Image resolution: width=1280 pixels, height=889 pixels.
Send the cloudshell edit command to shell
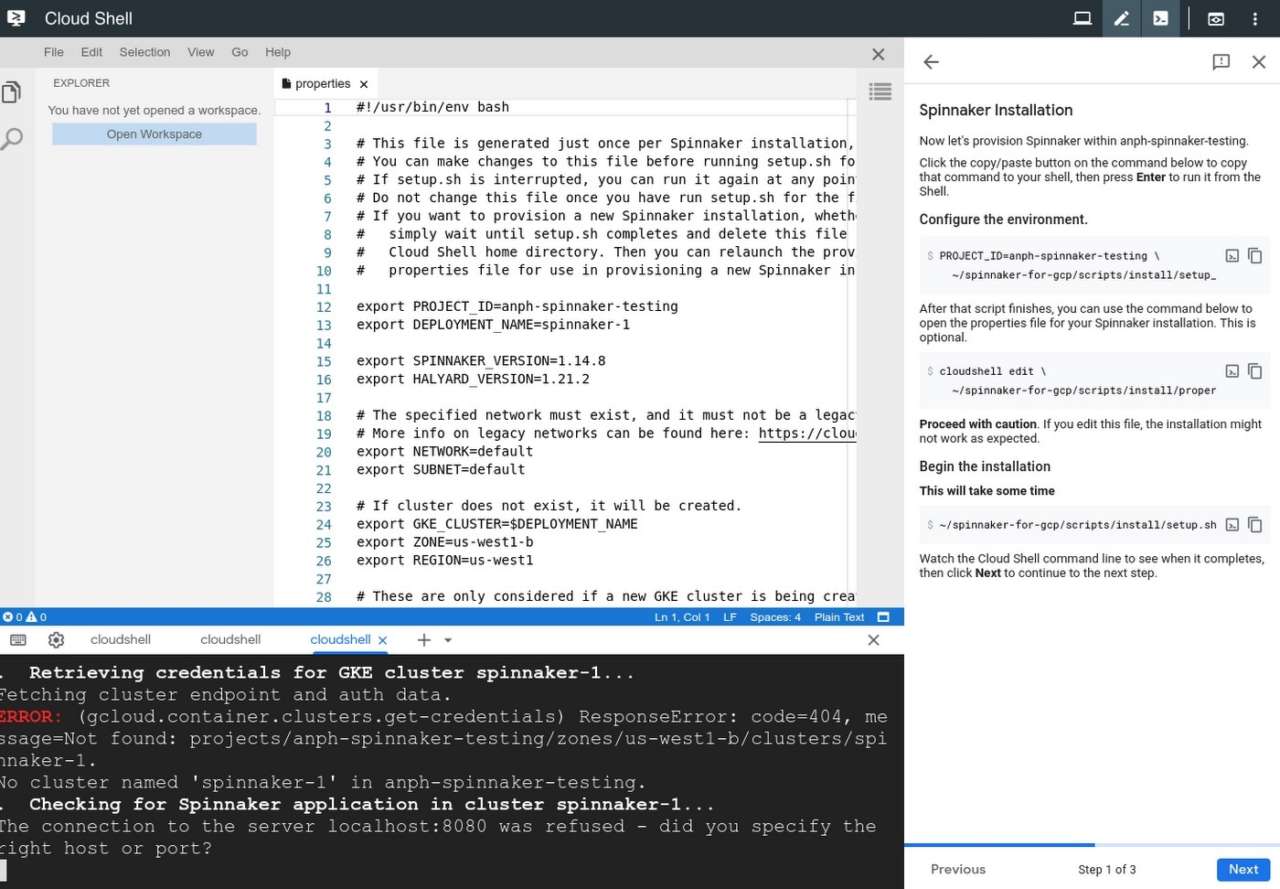pyautogui.click(x=1232, y=371)
